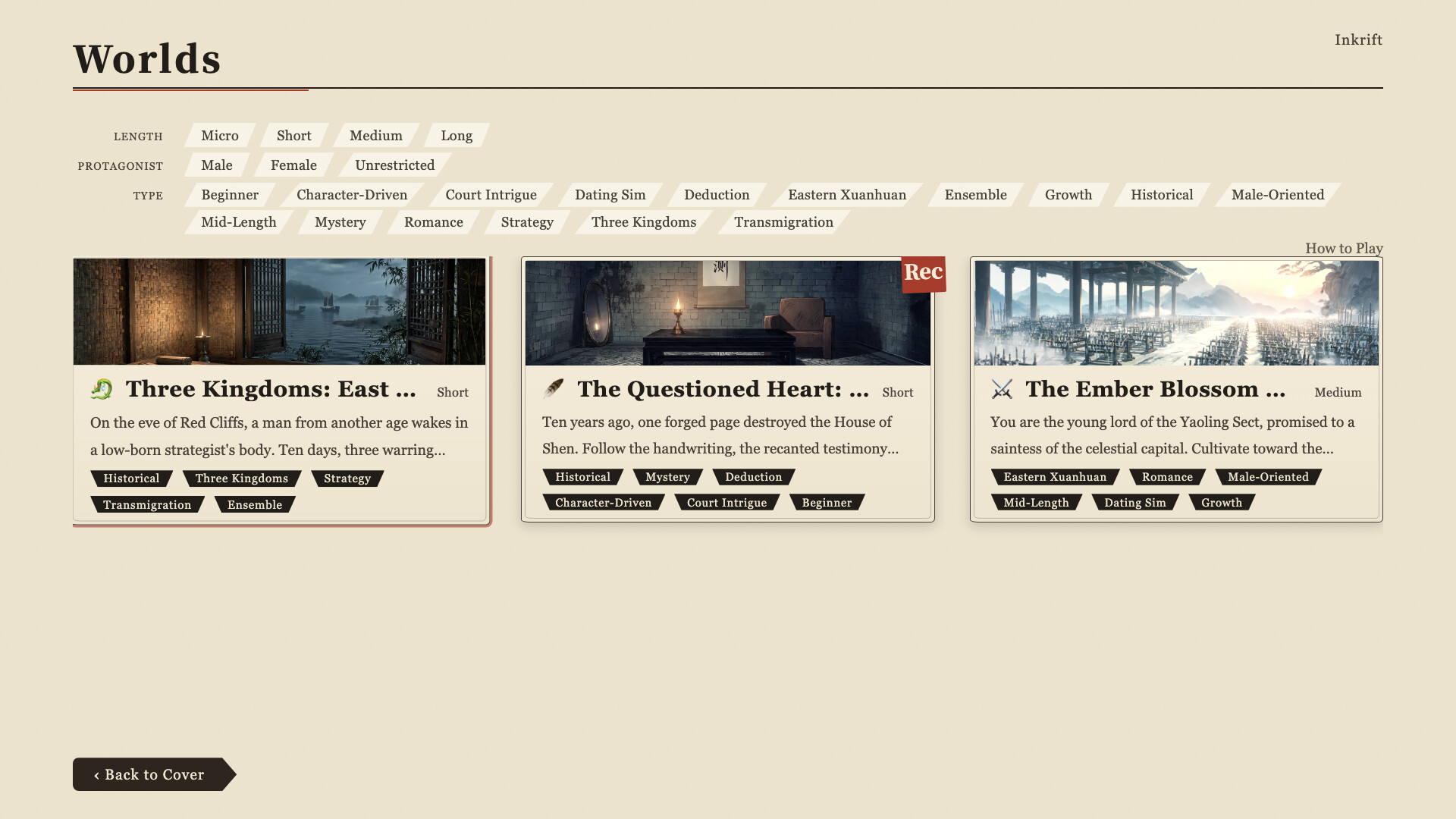Click the Three Kingdoms river scene thumbnail
This screenshot has height=819, width=1456.
point(279,312)
